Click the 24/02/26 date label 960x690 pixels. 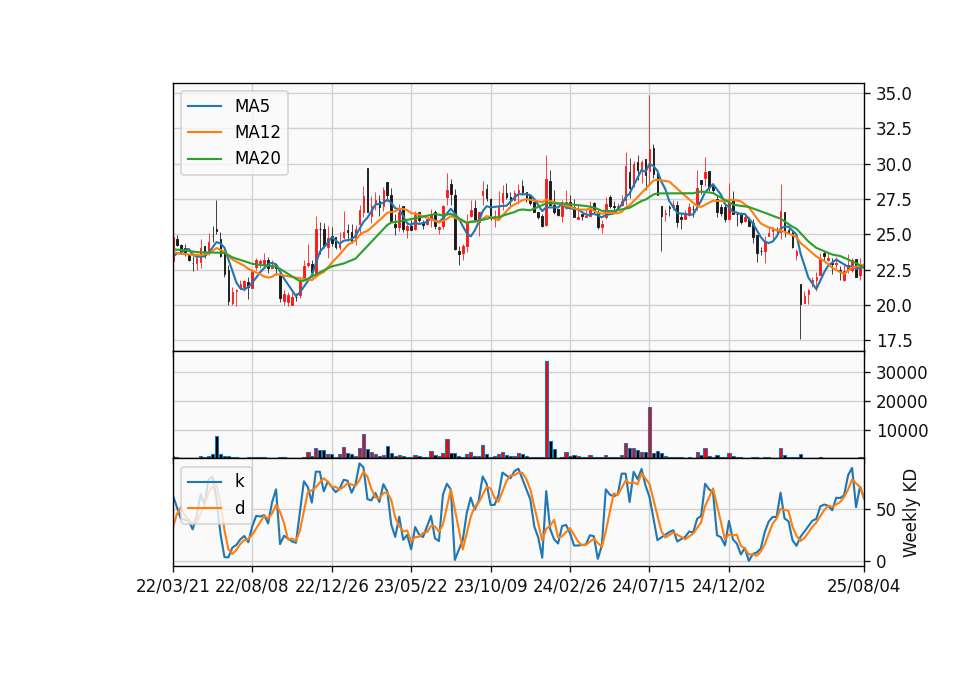pyautogui.click(x=570, y=587)
